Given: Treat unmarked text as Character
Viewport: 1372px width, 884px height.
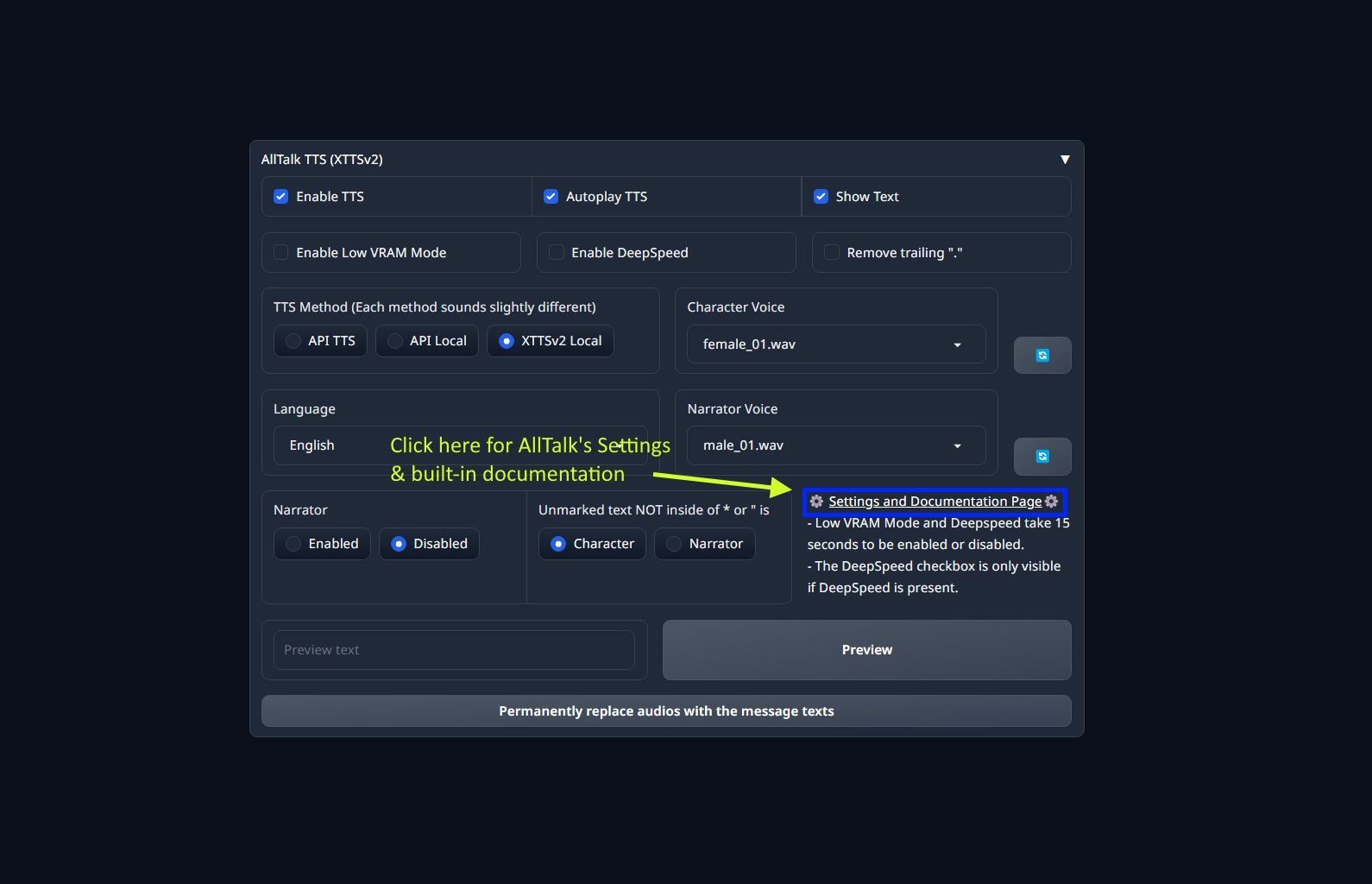Looking at the screenshot, I should pos(592,544).
